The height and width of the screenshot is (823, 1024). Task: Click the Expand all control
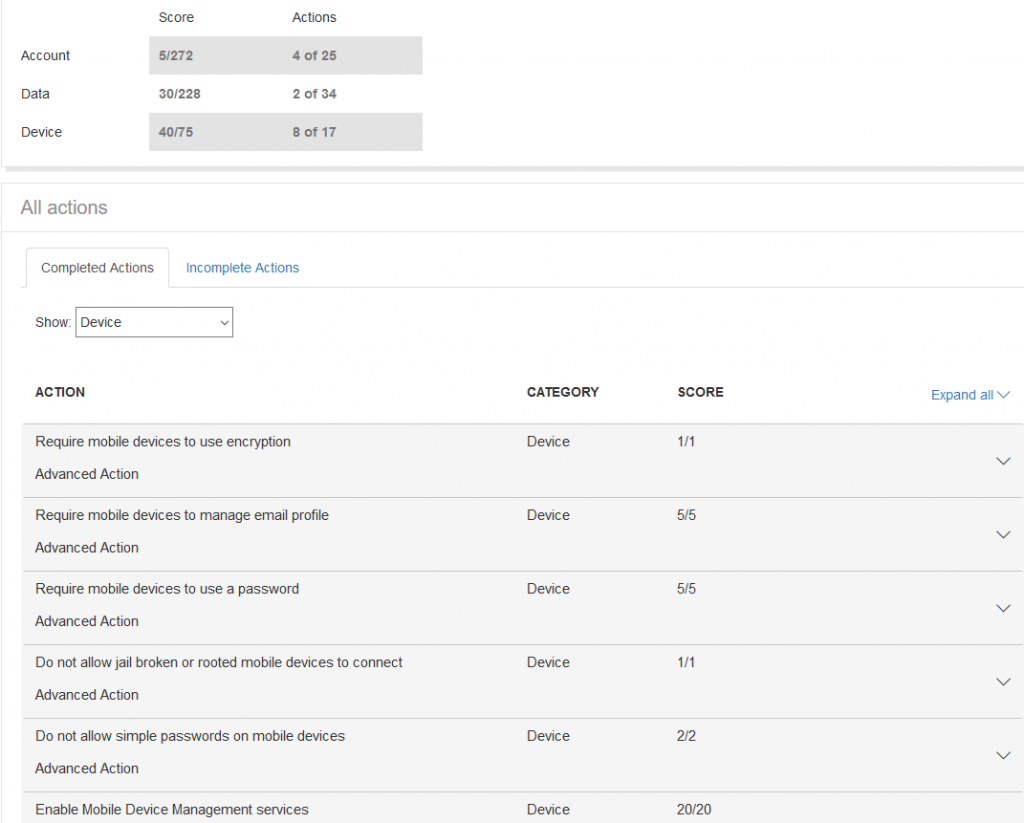pyautogui.click(x=969, y=395)
